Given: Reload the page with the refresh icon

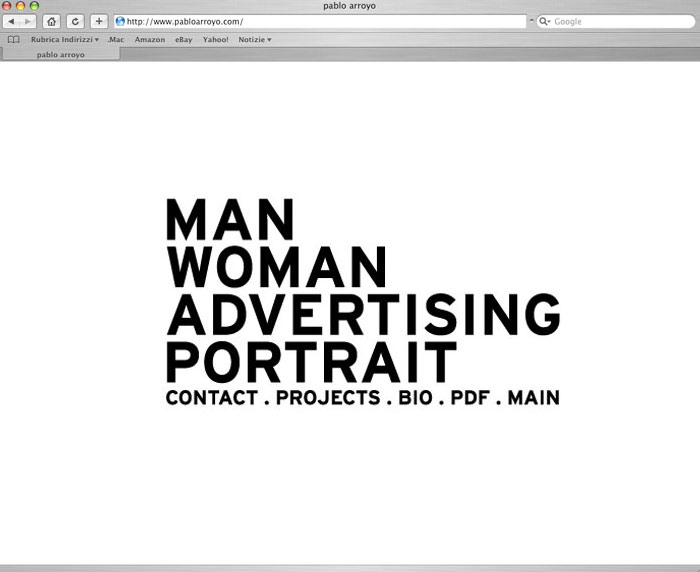Looking at the screenshot, I should pyautogui.click(x=75, y=21).
